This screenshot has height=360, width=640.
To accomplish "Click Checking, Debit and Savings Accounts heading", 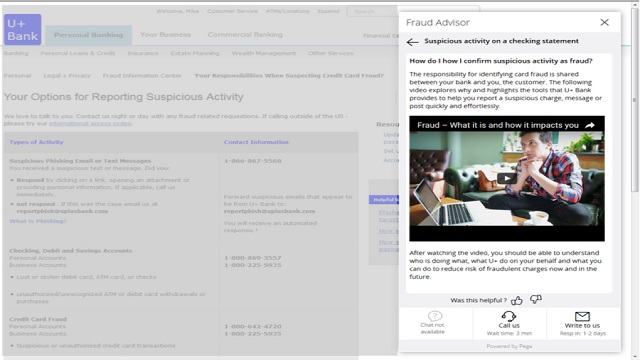I will click(x=71, y=251).
